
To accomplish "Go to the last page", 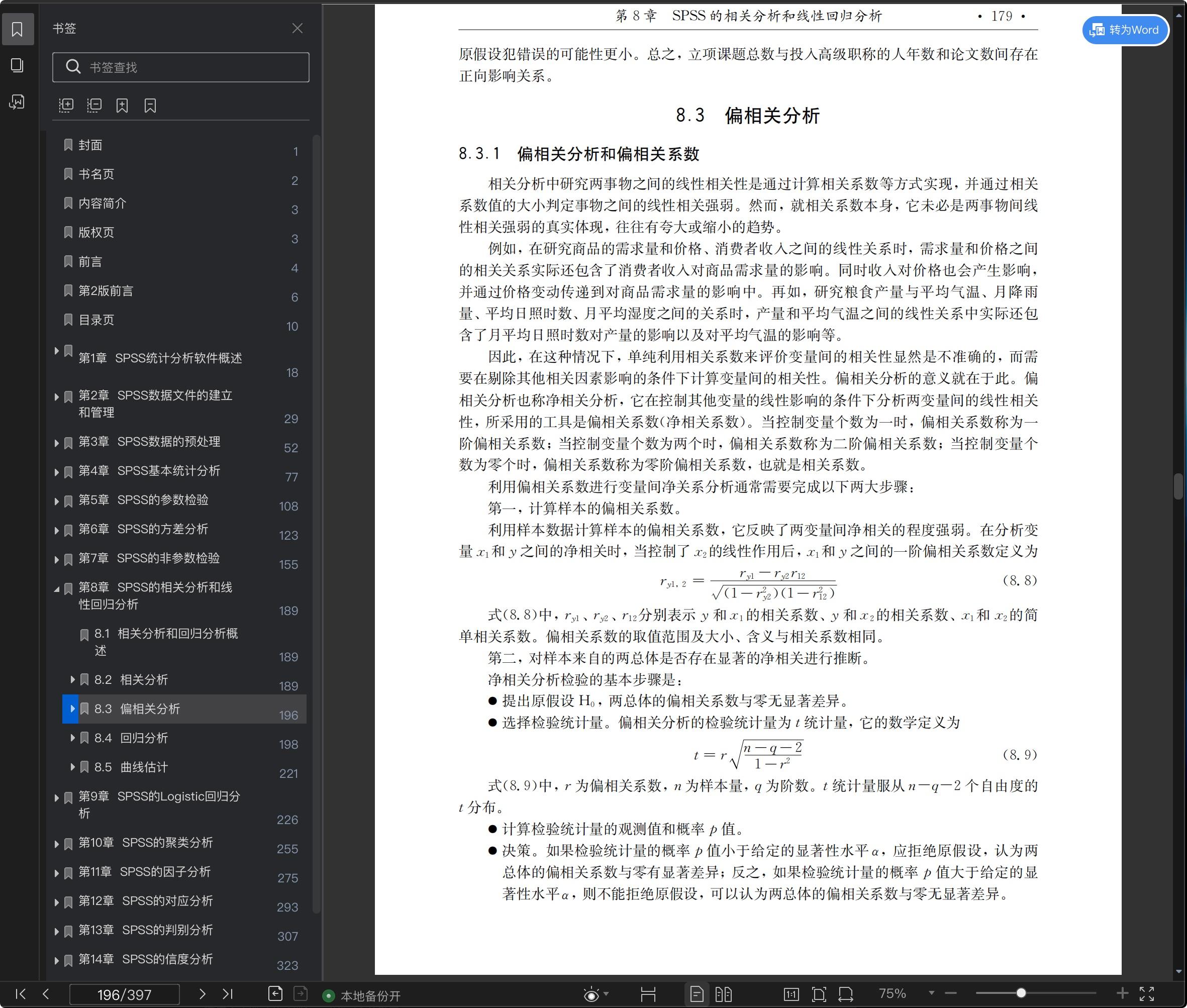I will [x=228, y=994].
